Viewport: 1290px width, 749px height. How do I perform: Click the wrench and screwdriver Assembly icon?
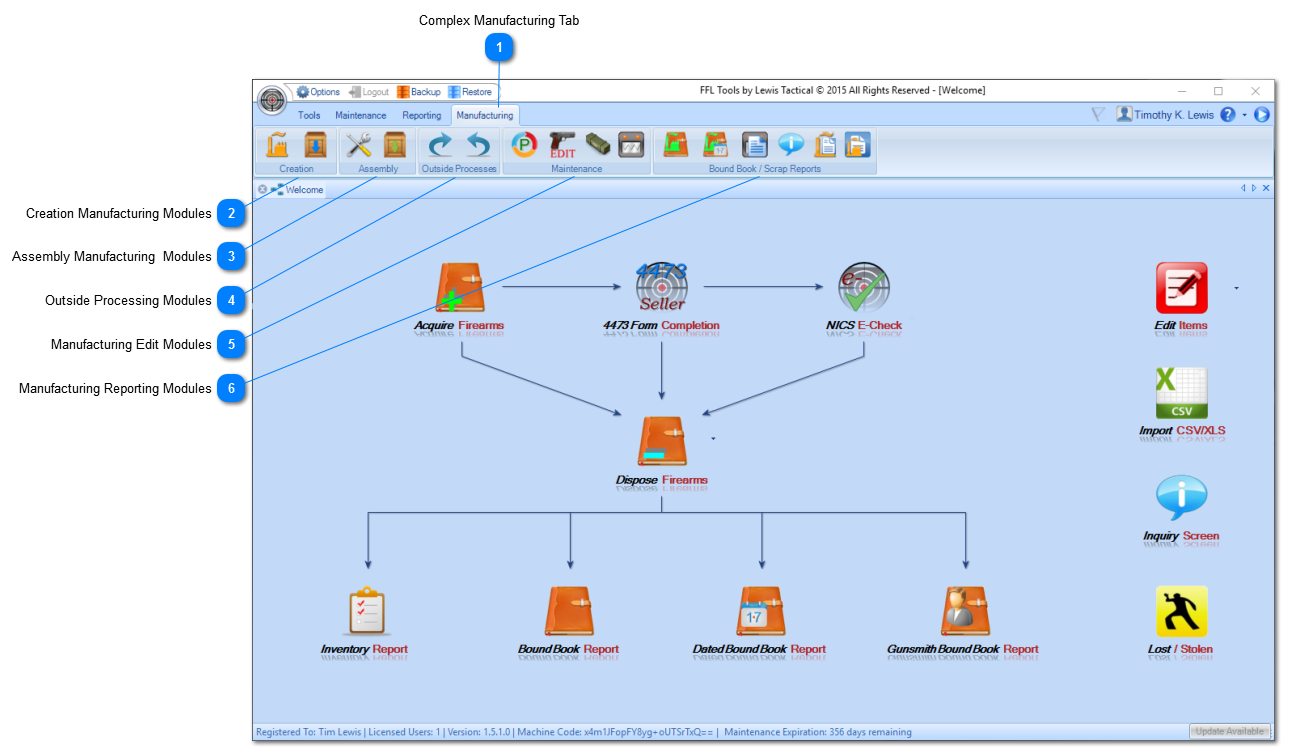click(358, 146)
